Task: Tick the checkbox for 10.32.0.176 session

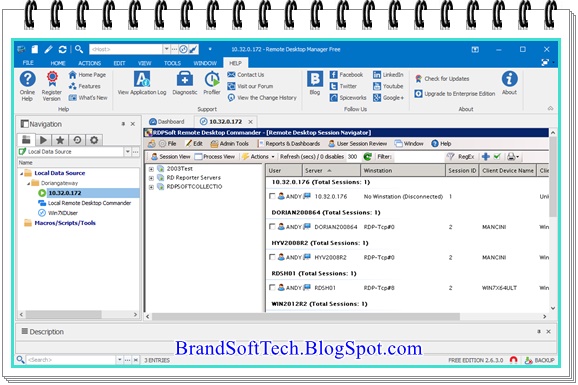Action: click(272, 196)
